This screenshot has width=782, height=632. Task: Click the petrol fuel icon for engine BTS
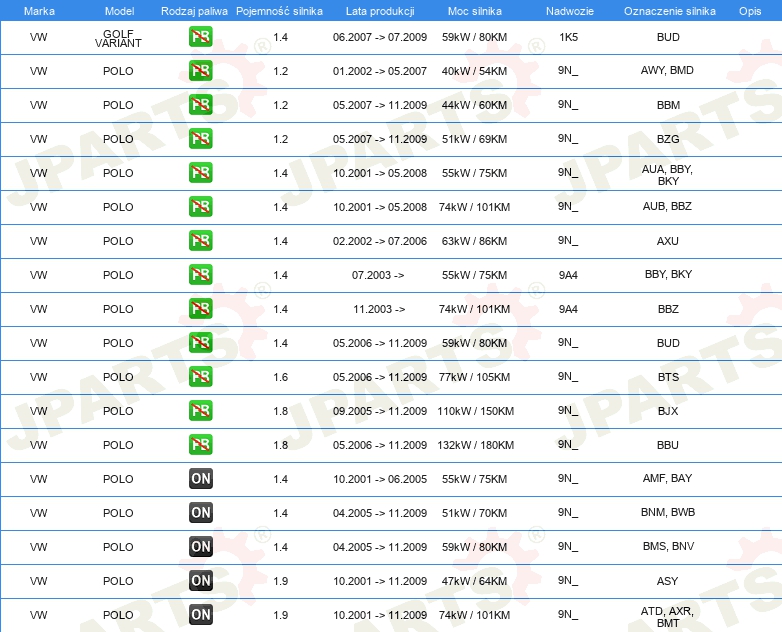pyautogui.click(x=200, y=377)
